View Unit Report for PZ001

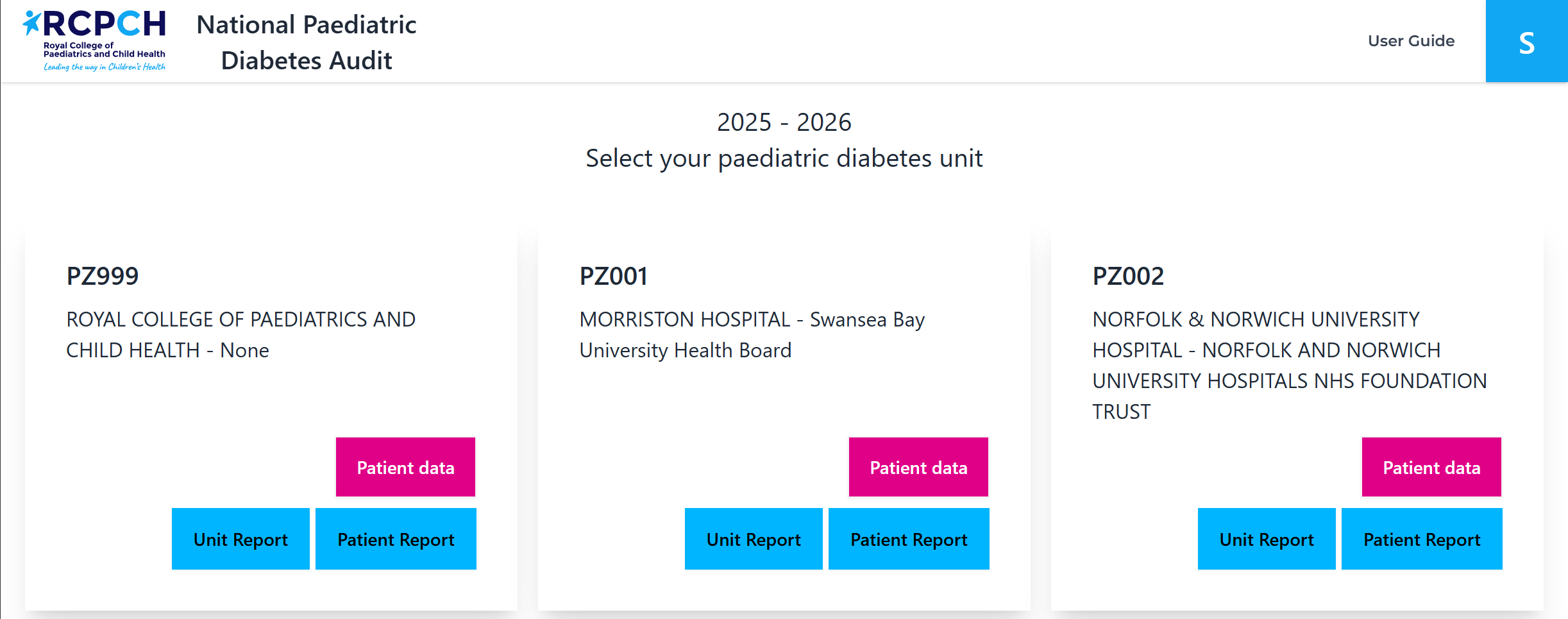(754, 539)
